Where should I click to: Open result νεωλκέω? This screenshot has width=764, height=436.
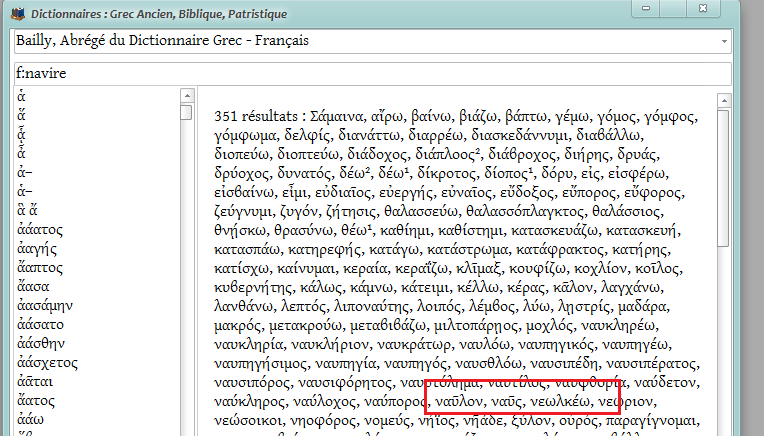point(559,402)
